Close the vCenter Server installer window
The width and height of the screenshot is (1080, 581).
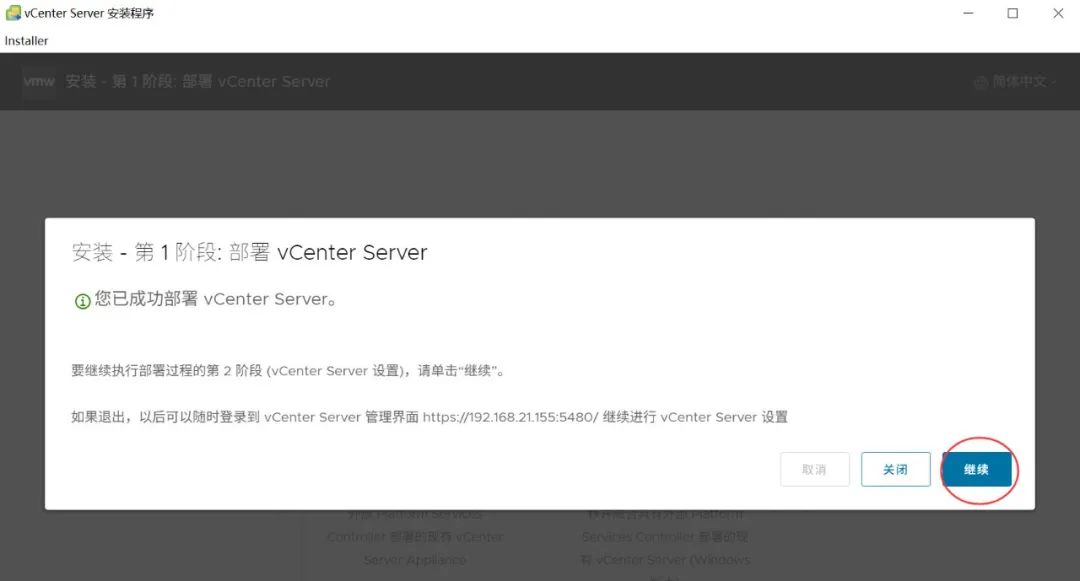coord(1058,13)
